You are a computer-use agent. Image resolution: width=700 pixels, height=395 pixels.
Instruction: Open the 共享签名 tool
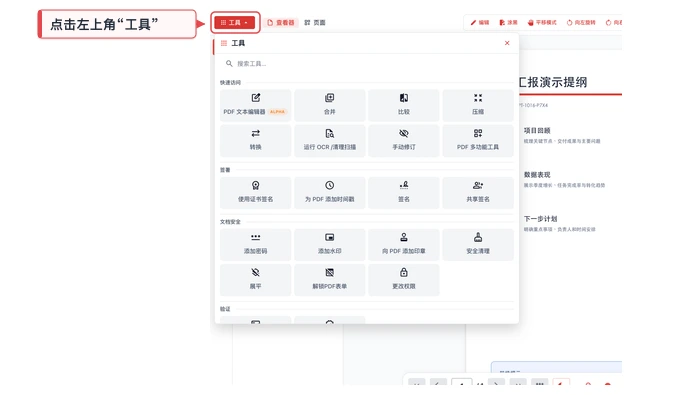[478, 193]
